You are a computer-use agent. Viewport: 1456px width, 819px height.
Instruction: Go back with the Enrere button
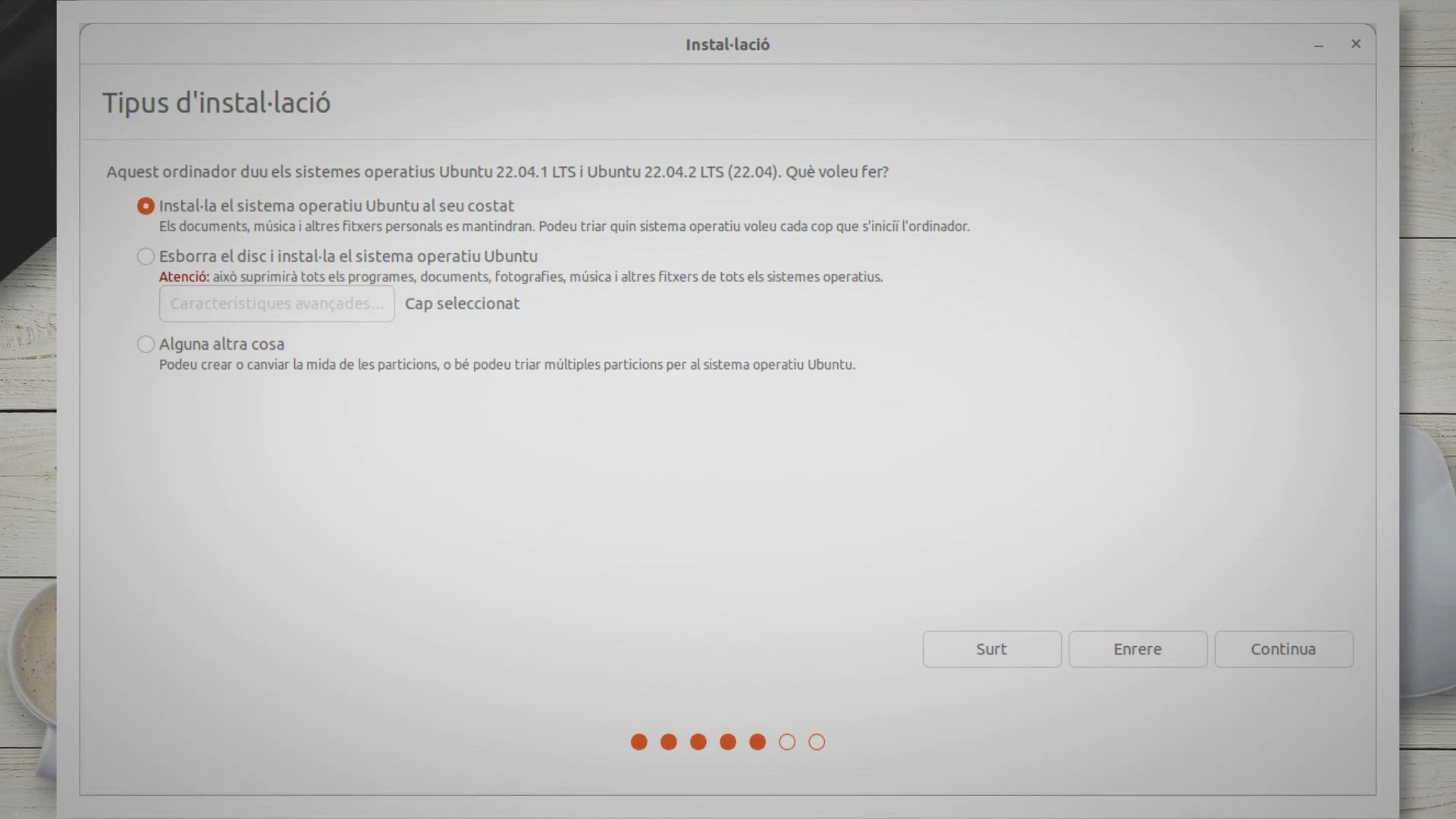click(x=1137, y=649)
